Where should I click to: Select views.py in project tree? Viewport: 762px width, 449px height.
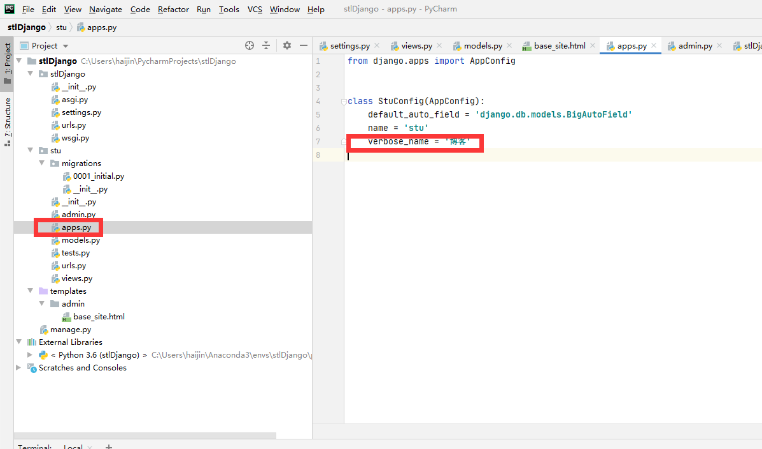pyautogui.click(x=77, y=278)
